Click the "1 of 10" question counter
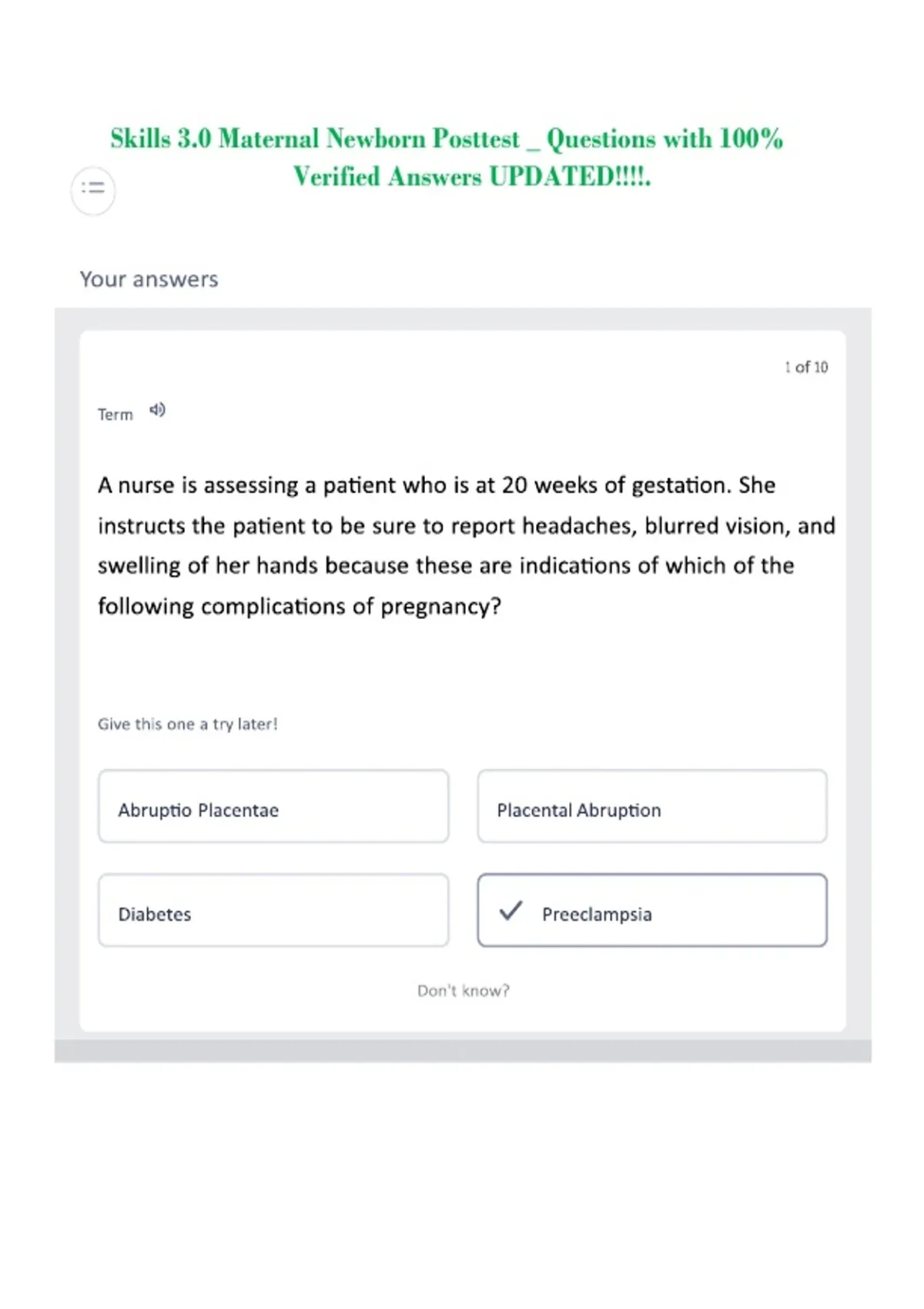924x1309 pixels. [x=806, y=367]
